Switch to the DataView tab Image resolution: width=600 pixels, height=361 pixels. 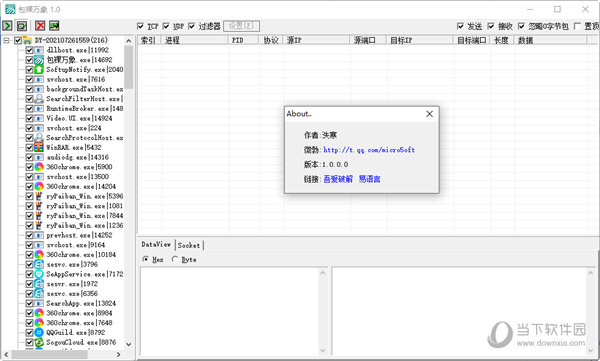(156, 244)
